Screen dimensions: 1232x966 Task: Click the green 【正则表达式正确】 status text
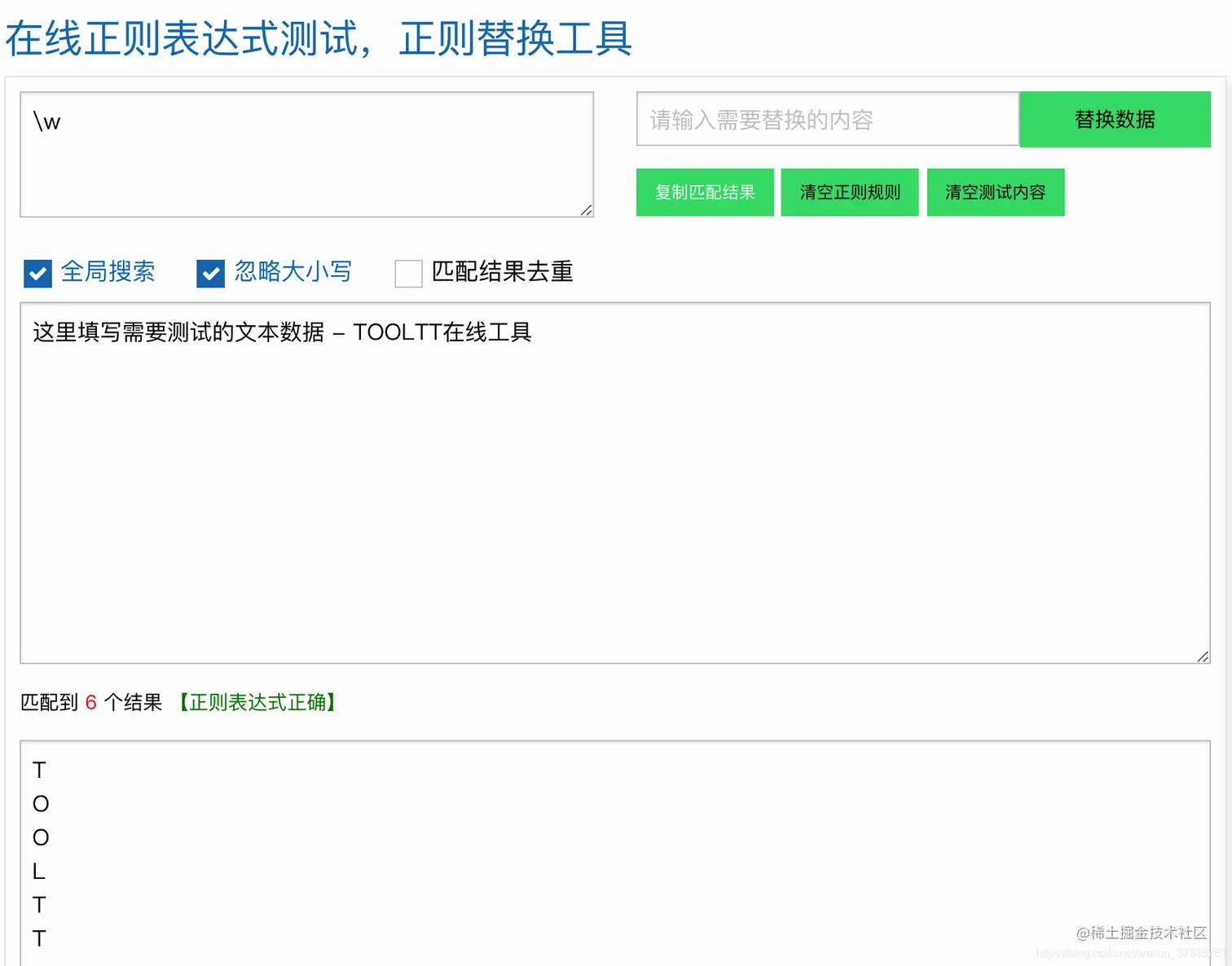click(257, 702)
